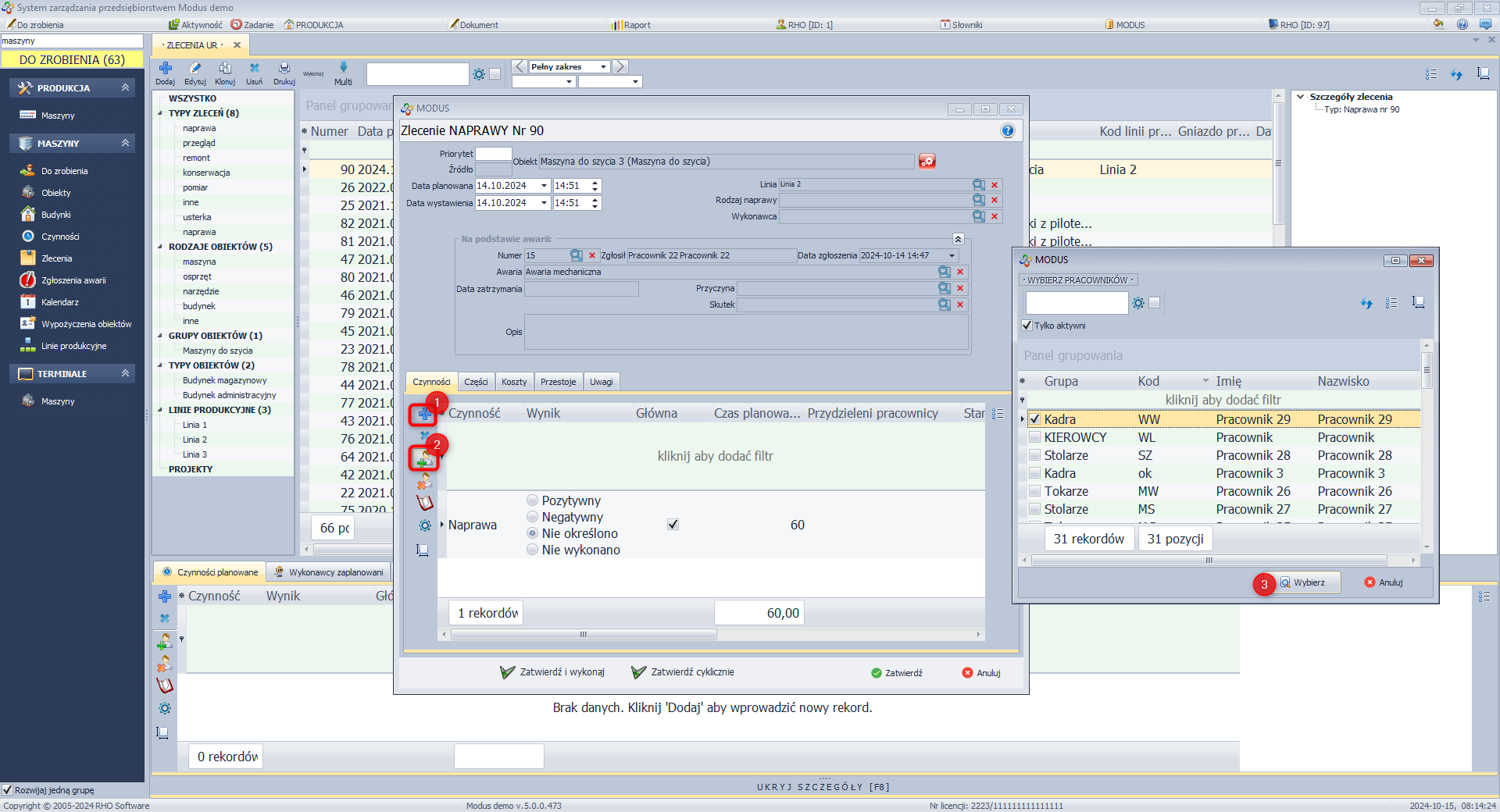Click lookup icon for Rodzaj naprawy field
The width and height of the screenshot is (1500, 812).
(978, 200)
